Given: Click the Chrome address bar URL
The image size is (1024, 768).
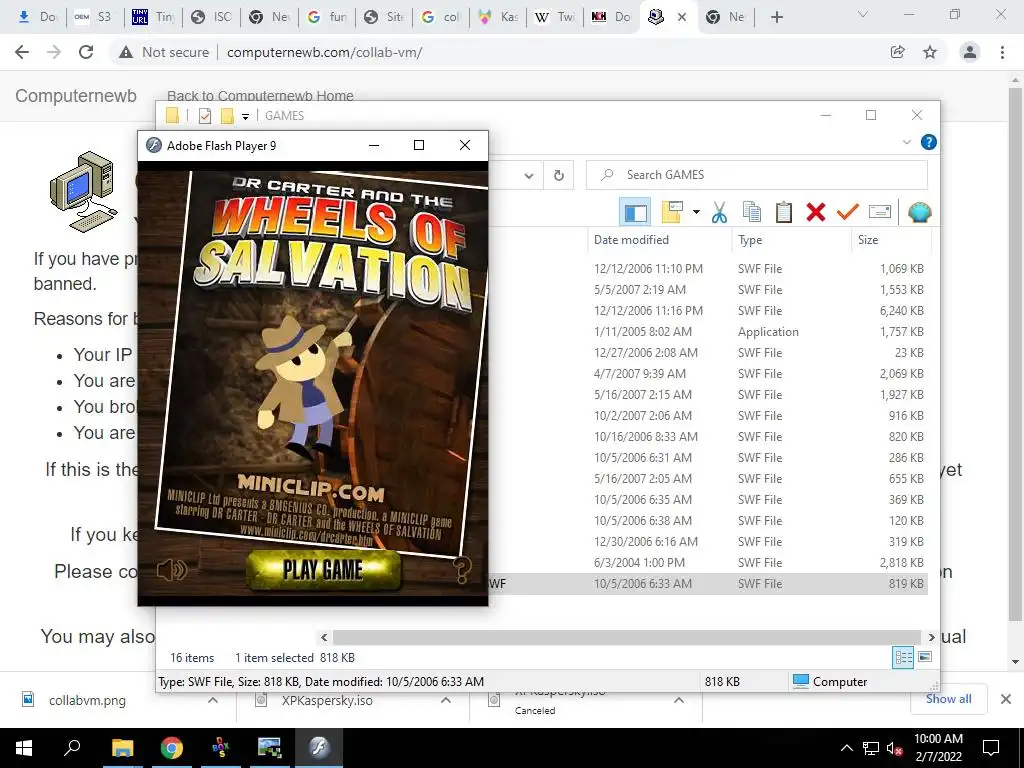Looking at the screenshot, I should coord(325,52).
